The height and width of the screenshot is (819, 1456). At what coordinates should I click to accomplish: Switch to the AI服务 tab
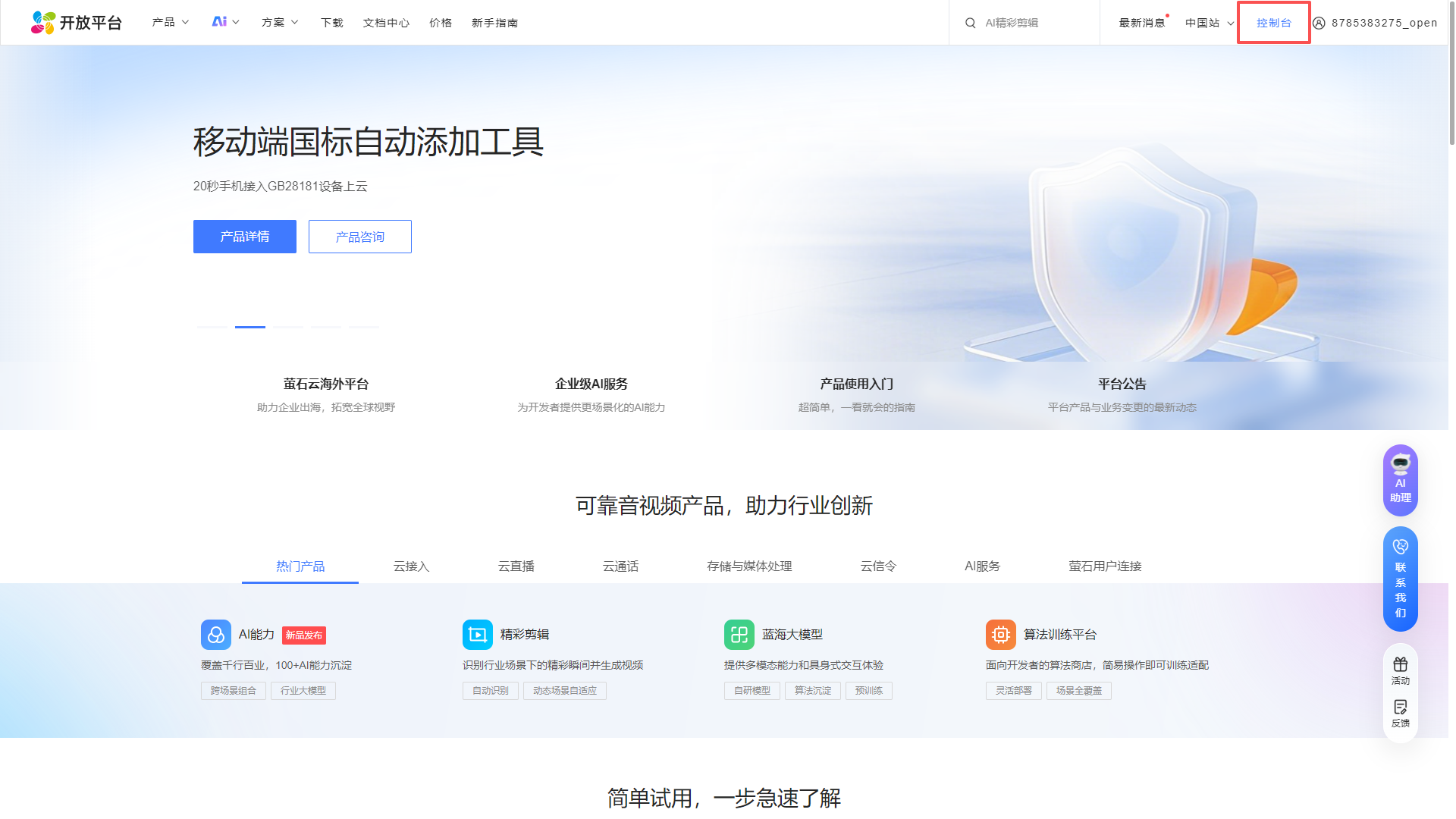[982, 566]
